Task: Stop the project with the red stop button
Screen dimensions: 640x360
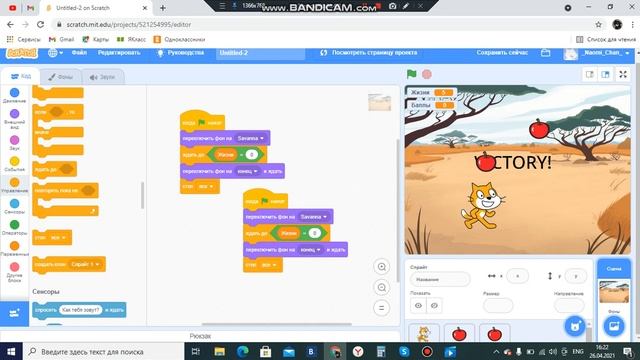Action: click(427, 74)
